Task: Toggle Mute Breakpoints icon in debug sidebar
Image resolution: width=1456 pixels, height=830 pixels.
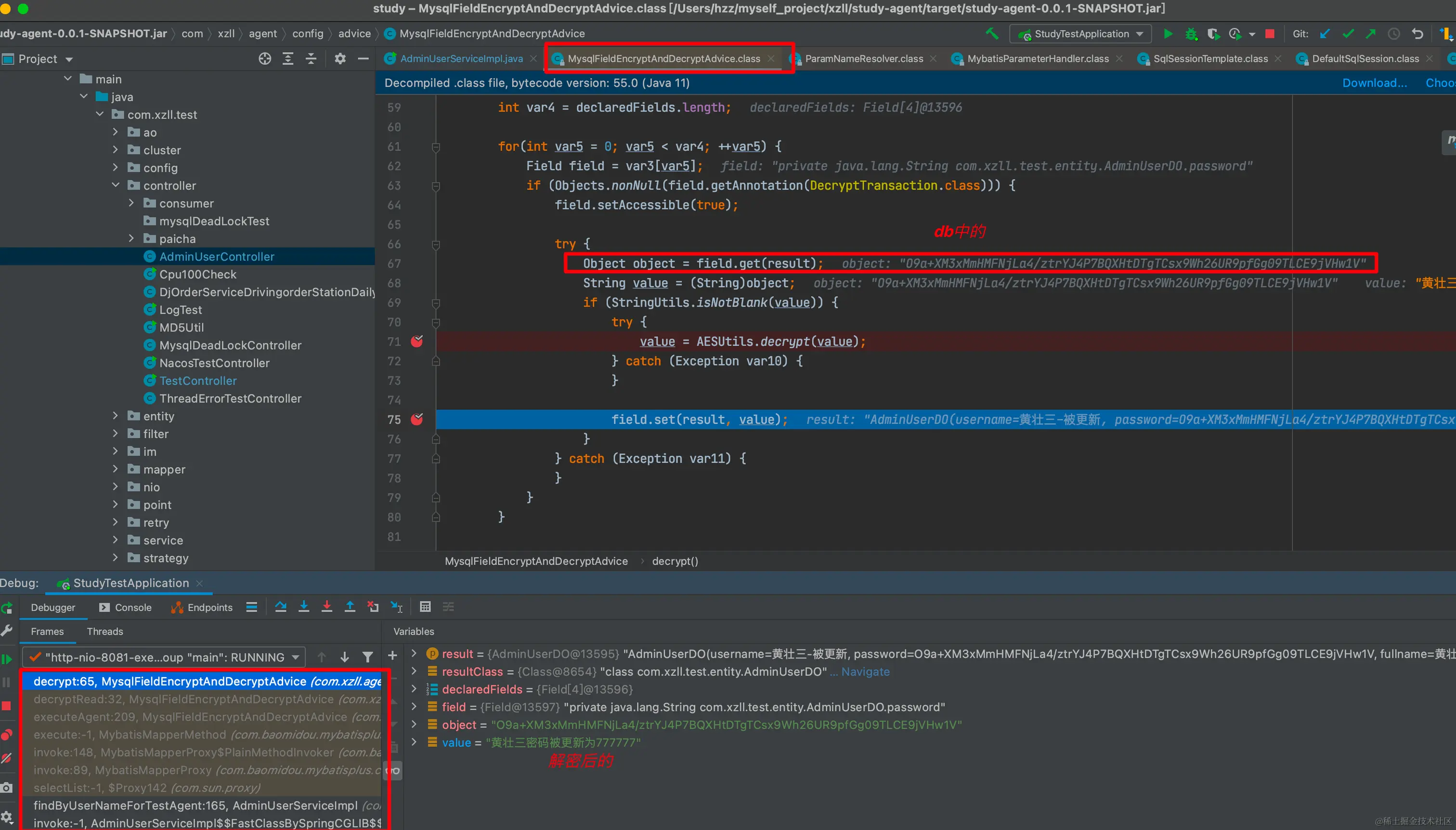Action: pyautogui.click(x=7, y=758)
